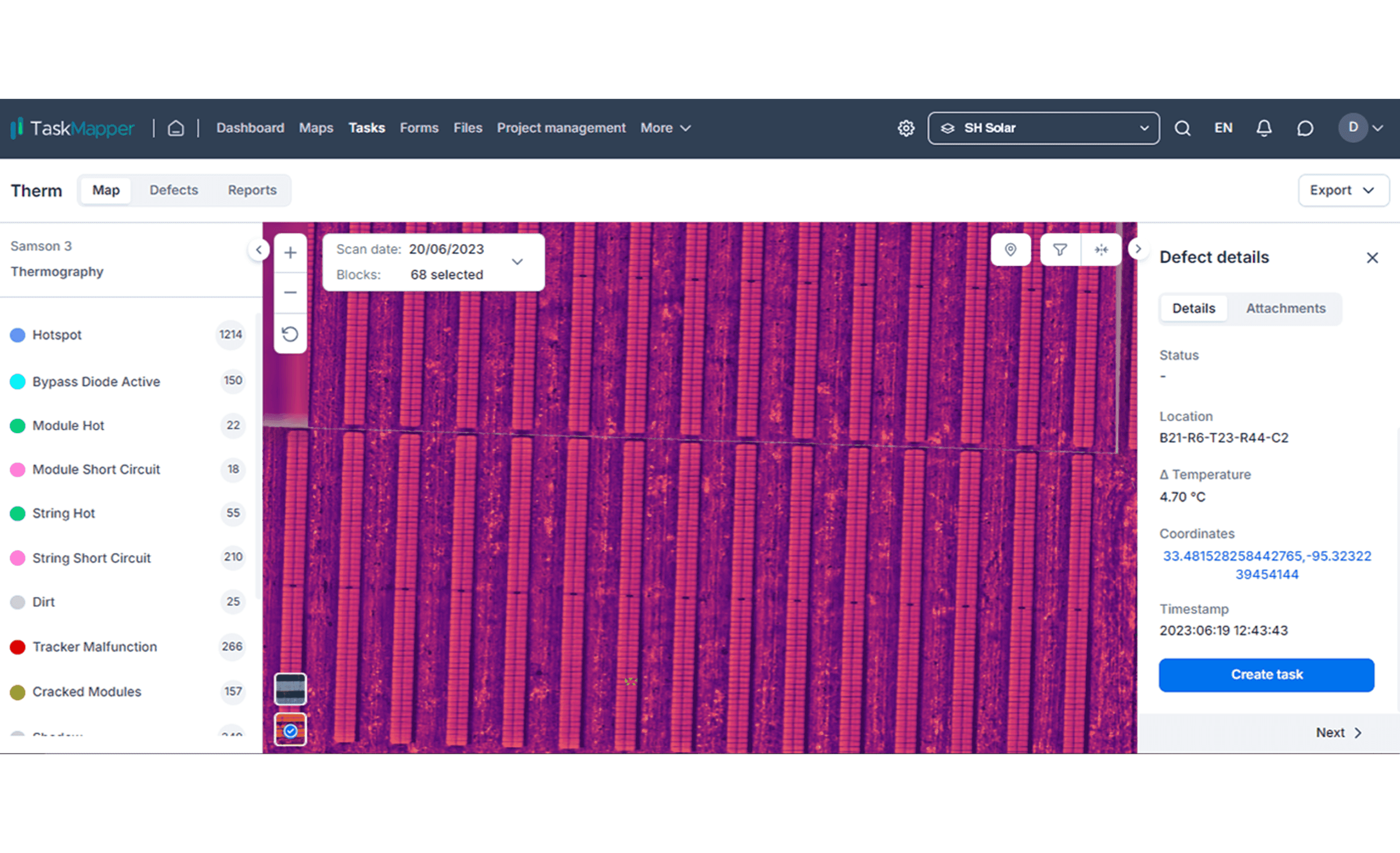This screenshot has width=1400, height=853.
Task: Click the Create task button
Action: 1267,675
